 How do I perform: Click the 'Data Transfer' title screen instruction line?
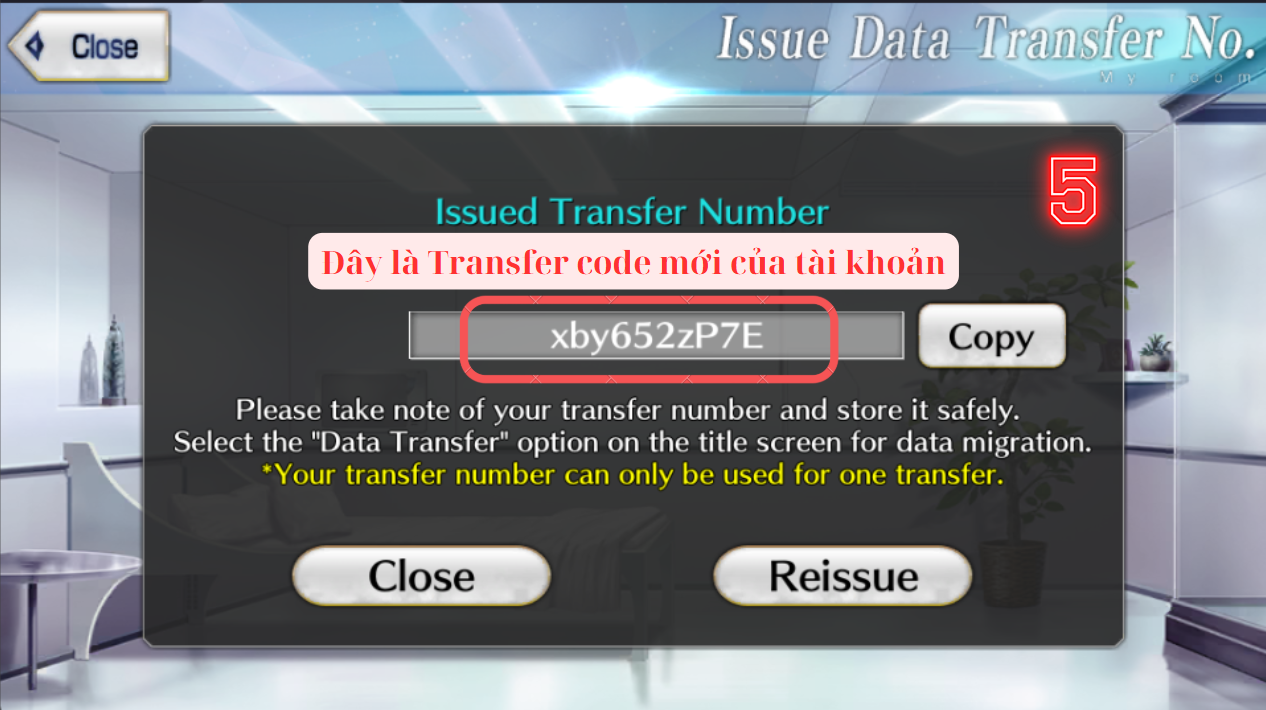pos(632,442)
